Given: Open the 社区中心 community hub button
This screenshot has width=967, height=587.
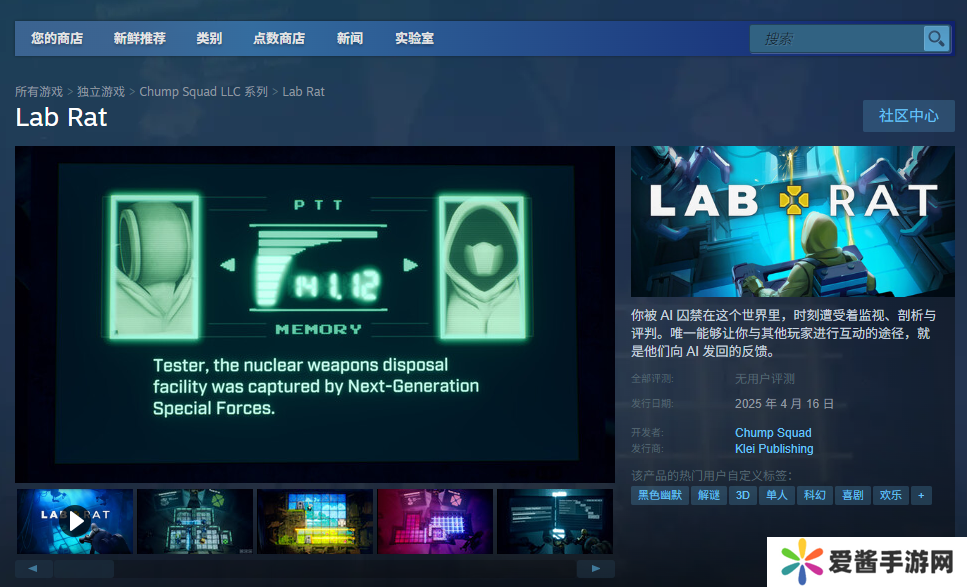Looking at the screenshot, I should 908,116.
